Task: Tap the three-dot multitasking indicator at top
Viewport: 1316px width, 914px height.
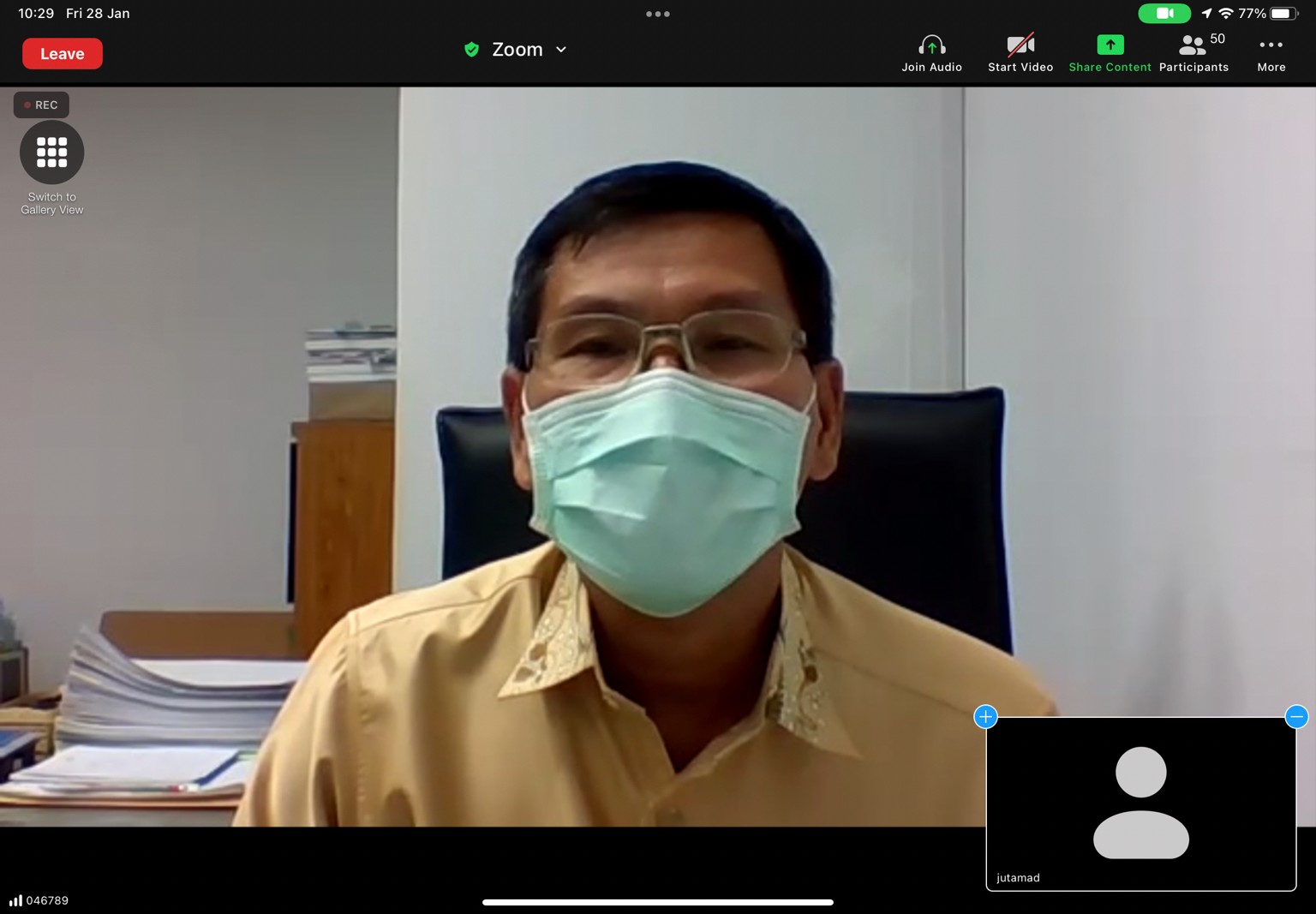Action: click(x=658, y=14)
